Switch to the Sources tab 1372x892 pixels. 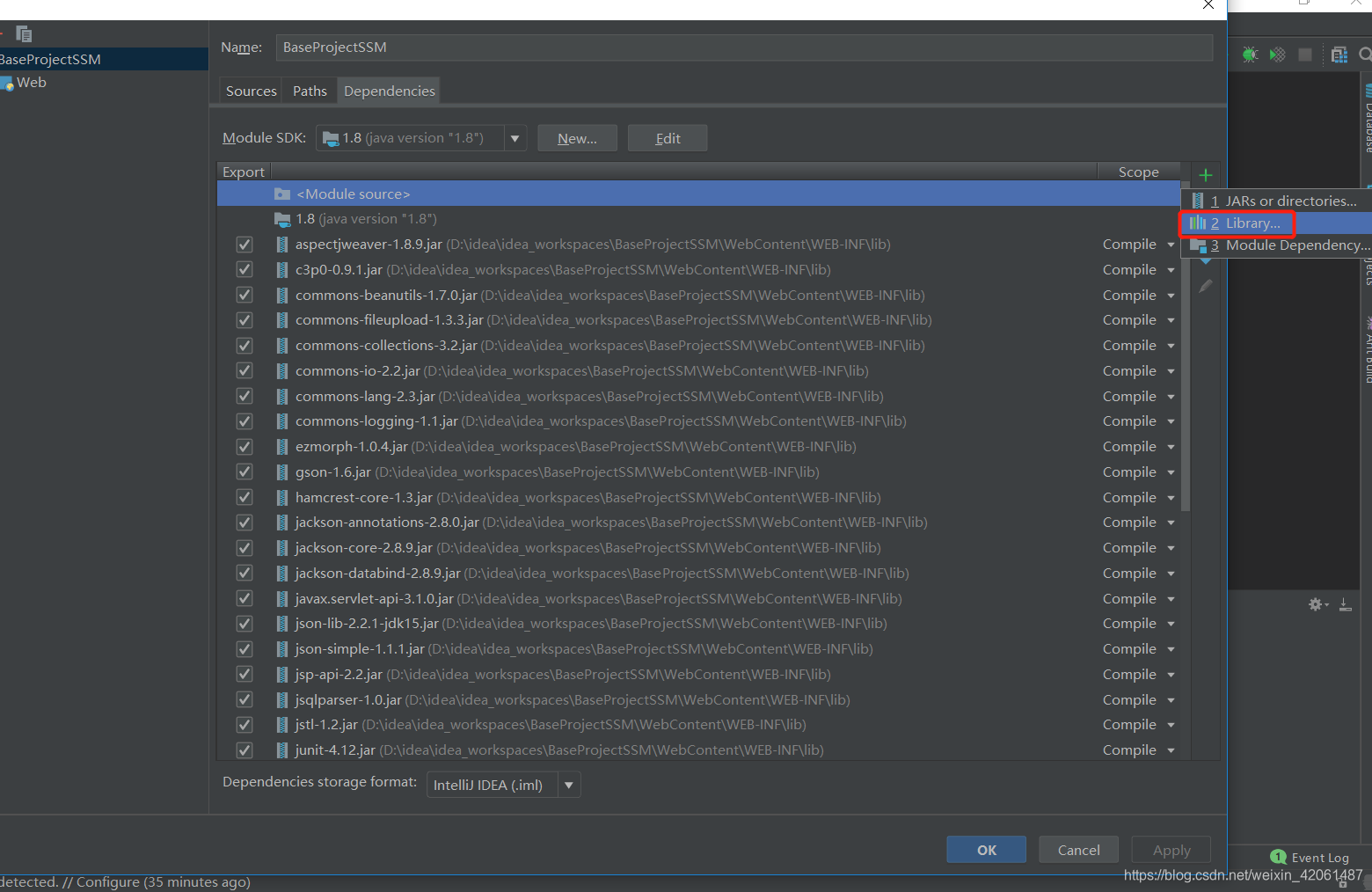(x=251, y=91)
